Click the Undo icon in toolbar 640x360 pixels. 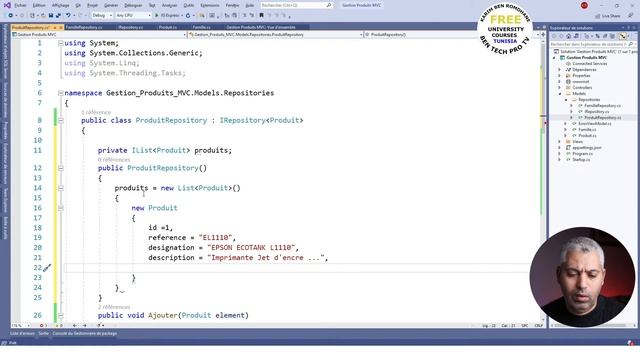point(68,16)
